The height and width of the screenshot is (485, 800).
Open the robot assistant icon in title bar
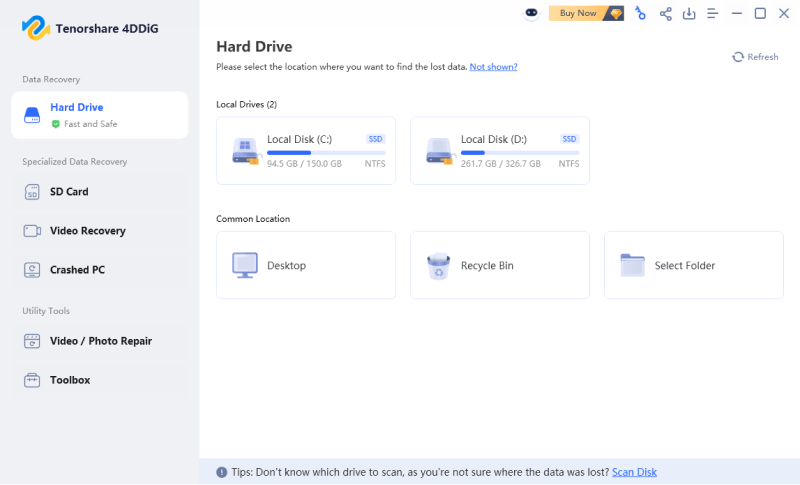pos(531,13)
